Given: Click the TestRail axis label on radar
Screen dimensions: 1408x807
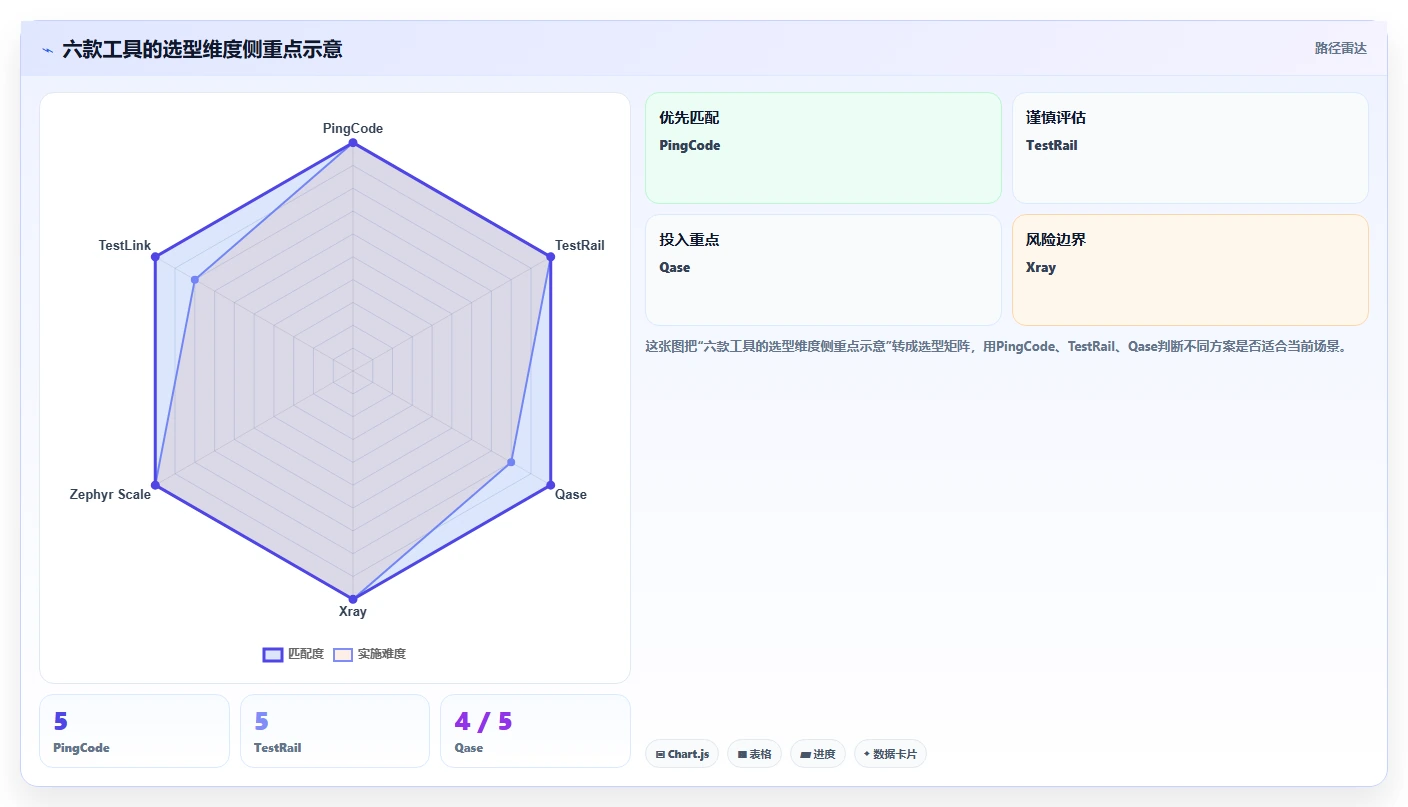Looking at the screenshot, I should [580, 245].
